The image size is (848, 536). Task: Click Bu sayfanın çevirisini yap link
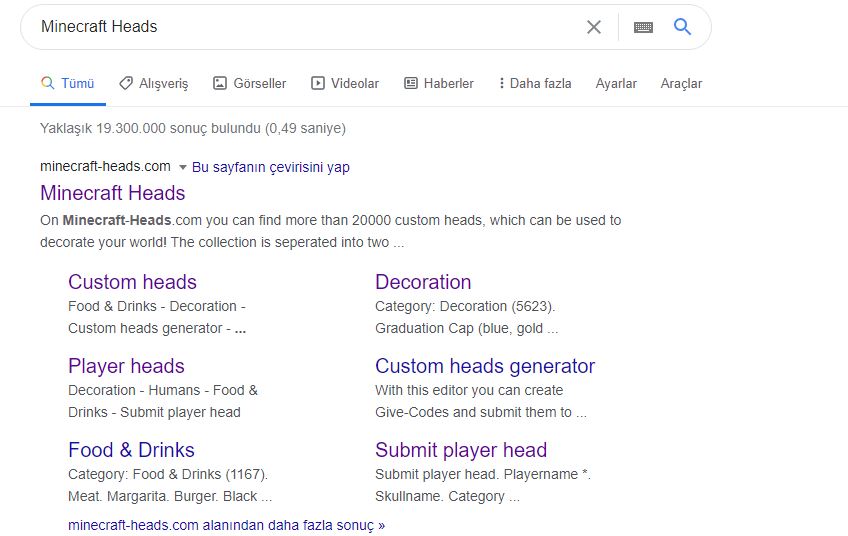click(x=271, y=167)
